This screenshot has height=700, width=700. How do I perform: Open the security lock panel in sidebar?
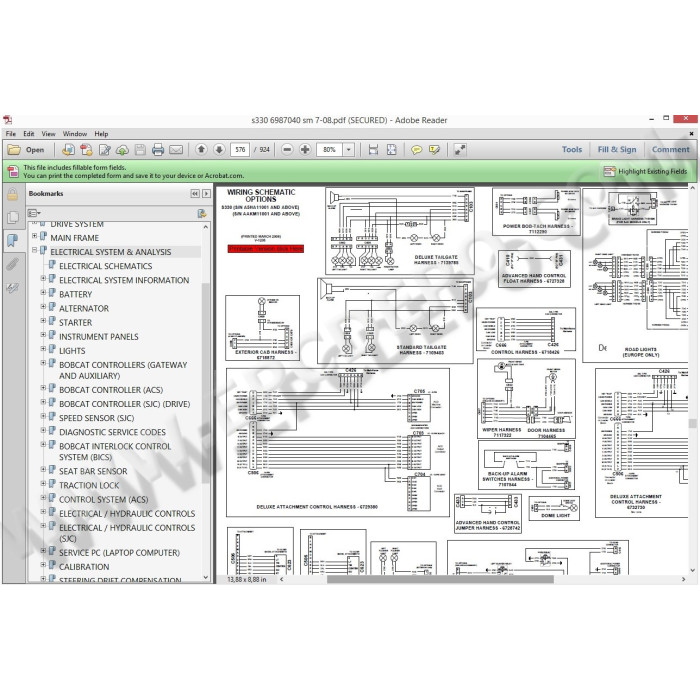point(12,195)
